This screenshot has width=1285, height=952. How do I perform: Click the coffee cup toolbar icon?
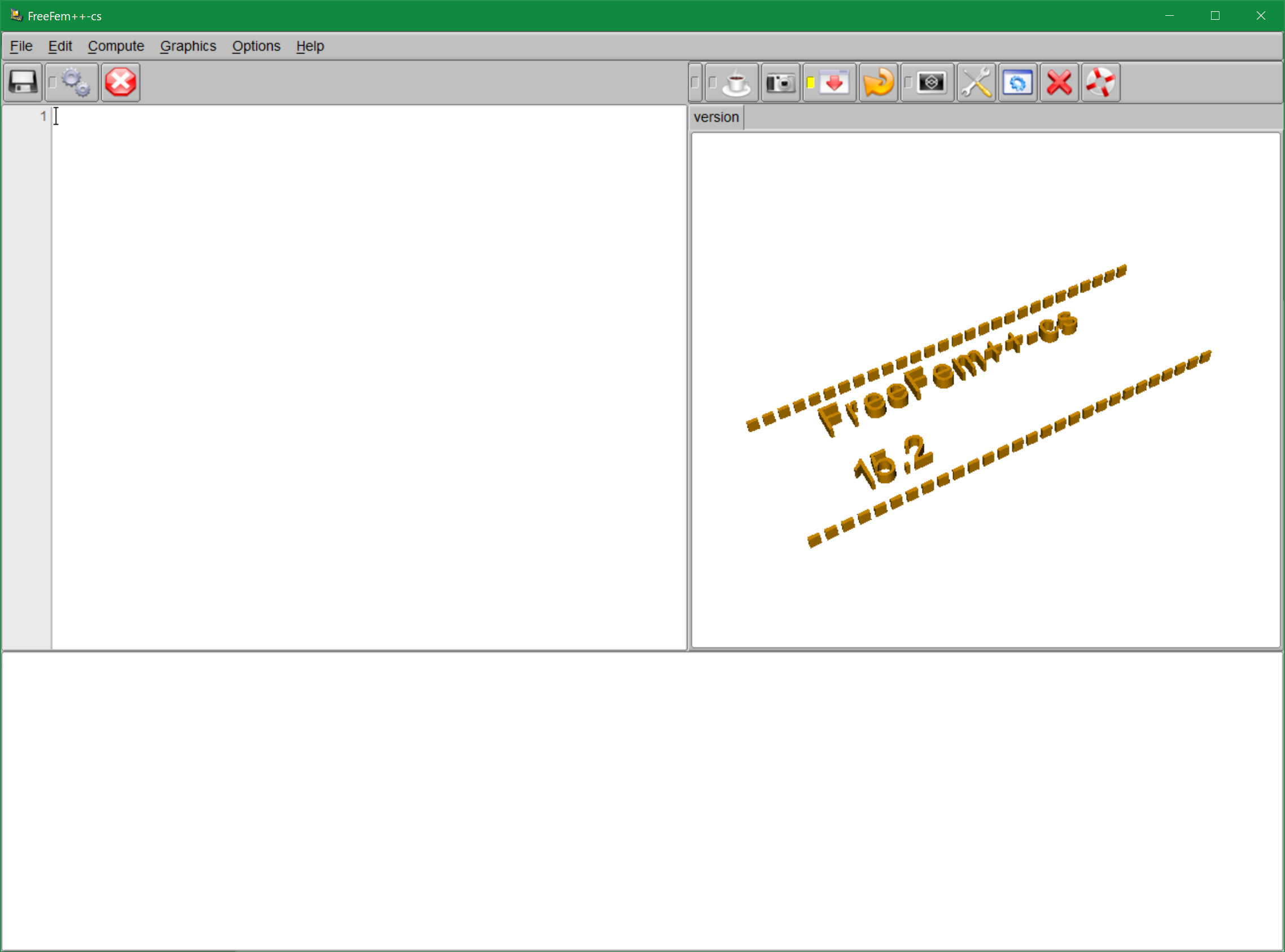(736, 83)
